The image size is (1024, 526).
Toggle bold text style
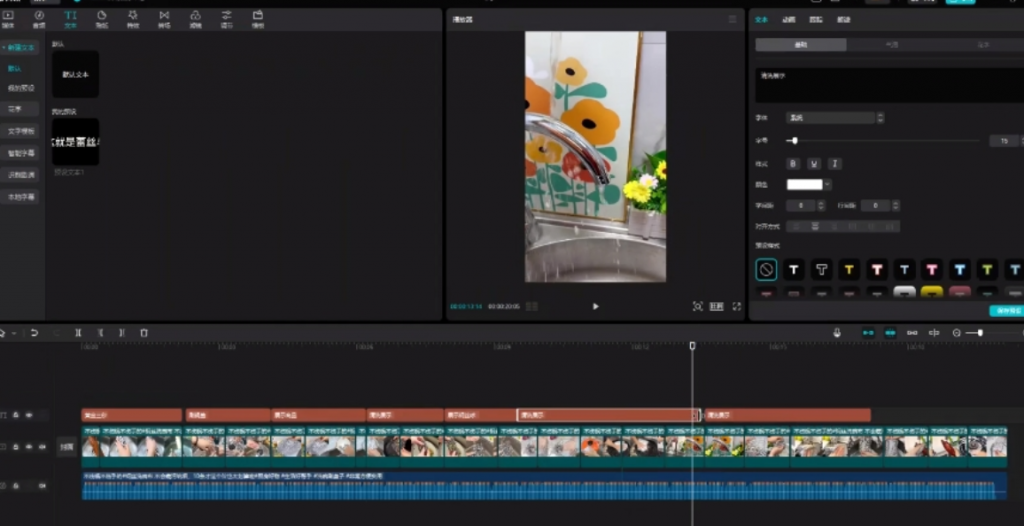pyautogui.click(x=793, y=163)
